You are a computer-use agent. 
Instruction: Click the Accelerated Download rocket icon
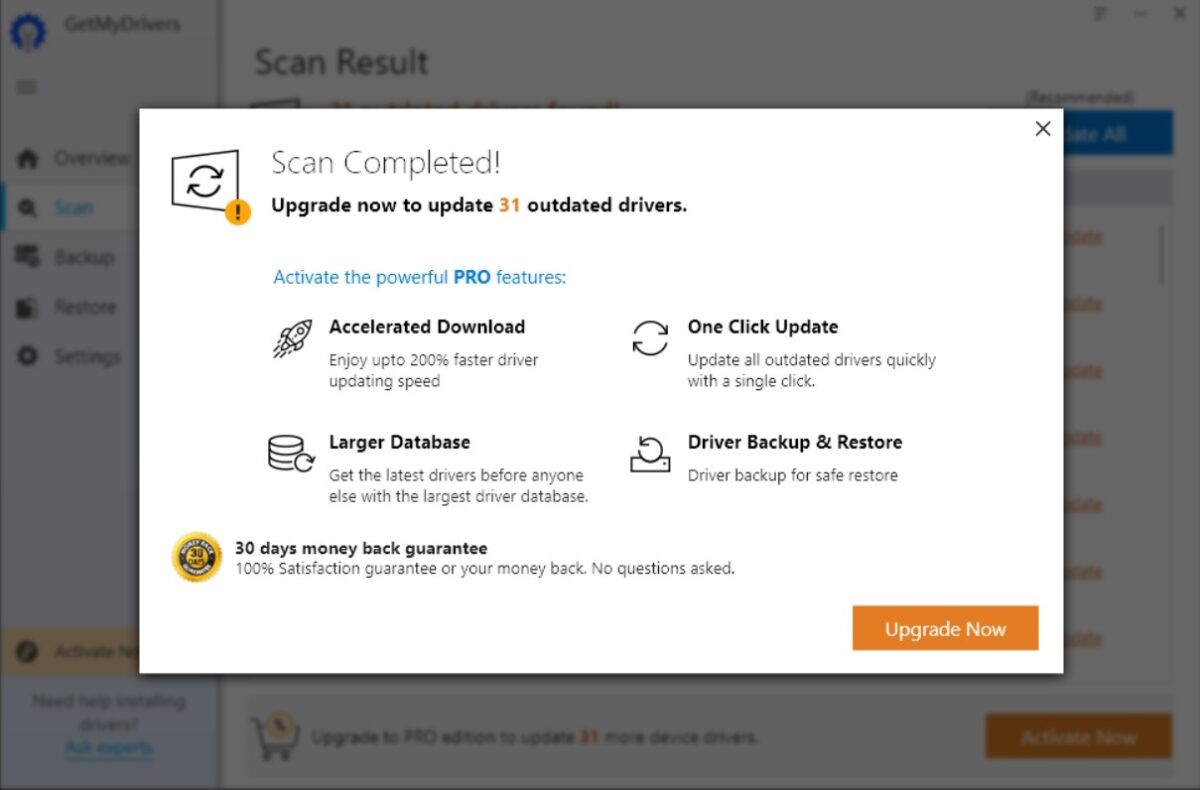click(292, 338)
